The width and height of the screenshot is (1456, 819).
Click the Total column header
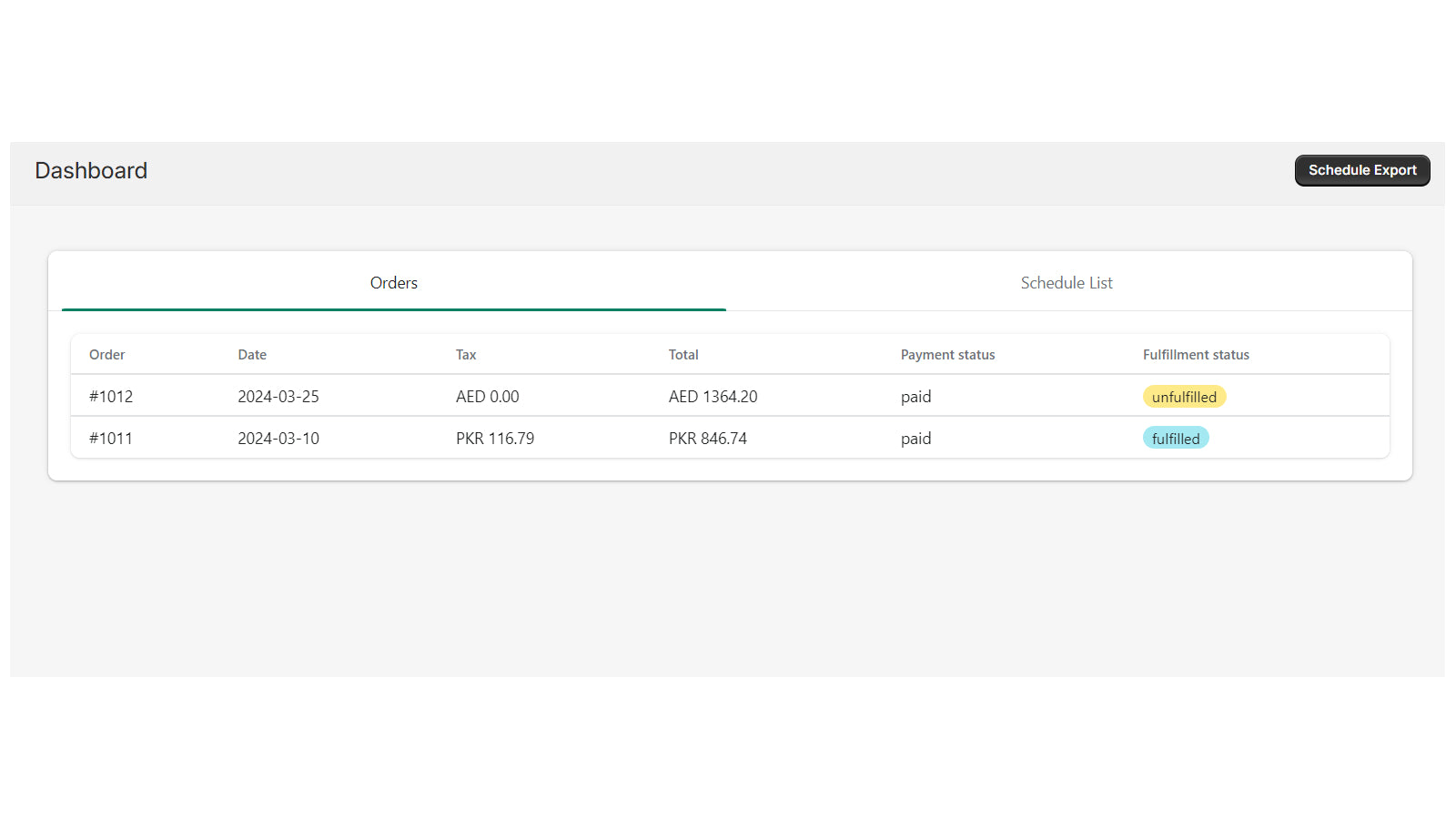point(682,354)
